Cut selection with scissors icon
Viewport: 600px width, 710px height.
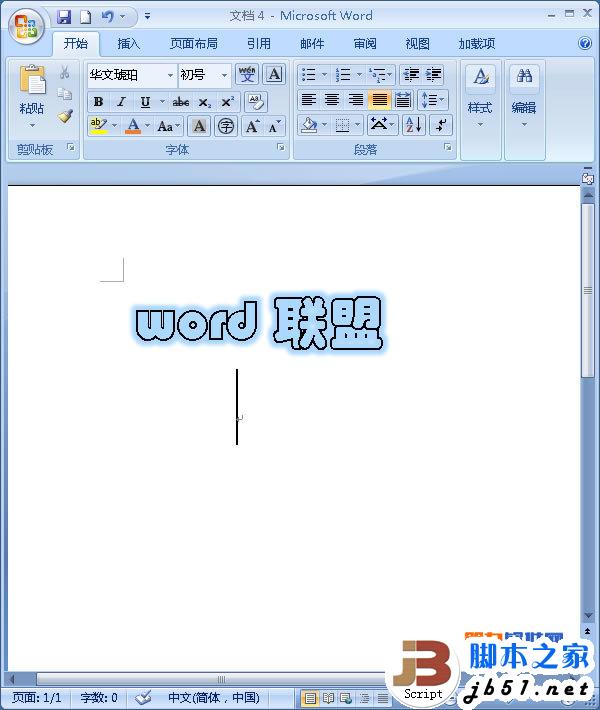click(x=65, y=72)
